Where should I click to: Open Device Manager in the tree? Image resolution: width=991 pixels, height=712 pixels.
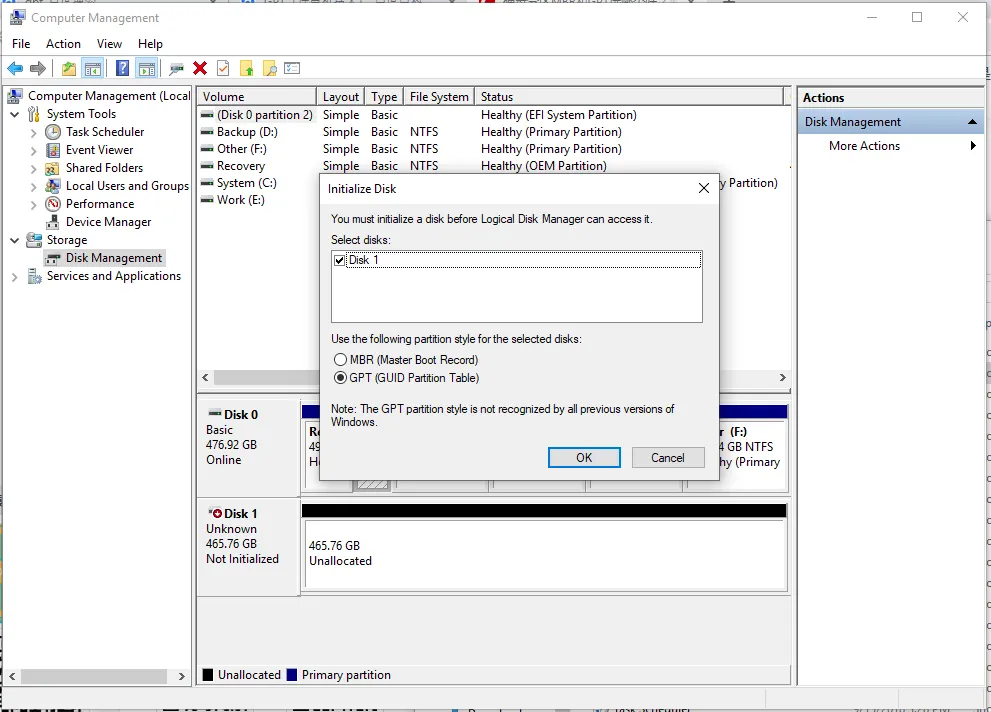[108, 222]
